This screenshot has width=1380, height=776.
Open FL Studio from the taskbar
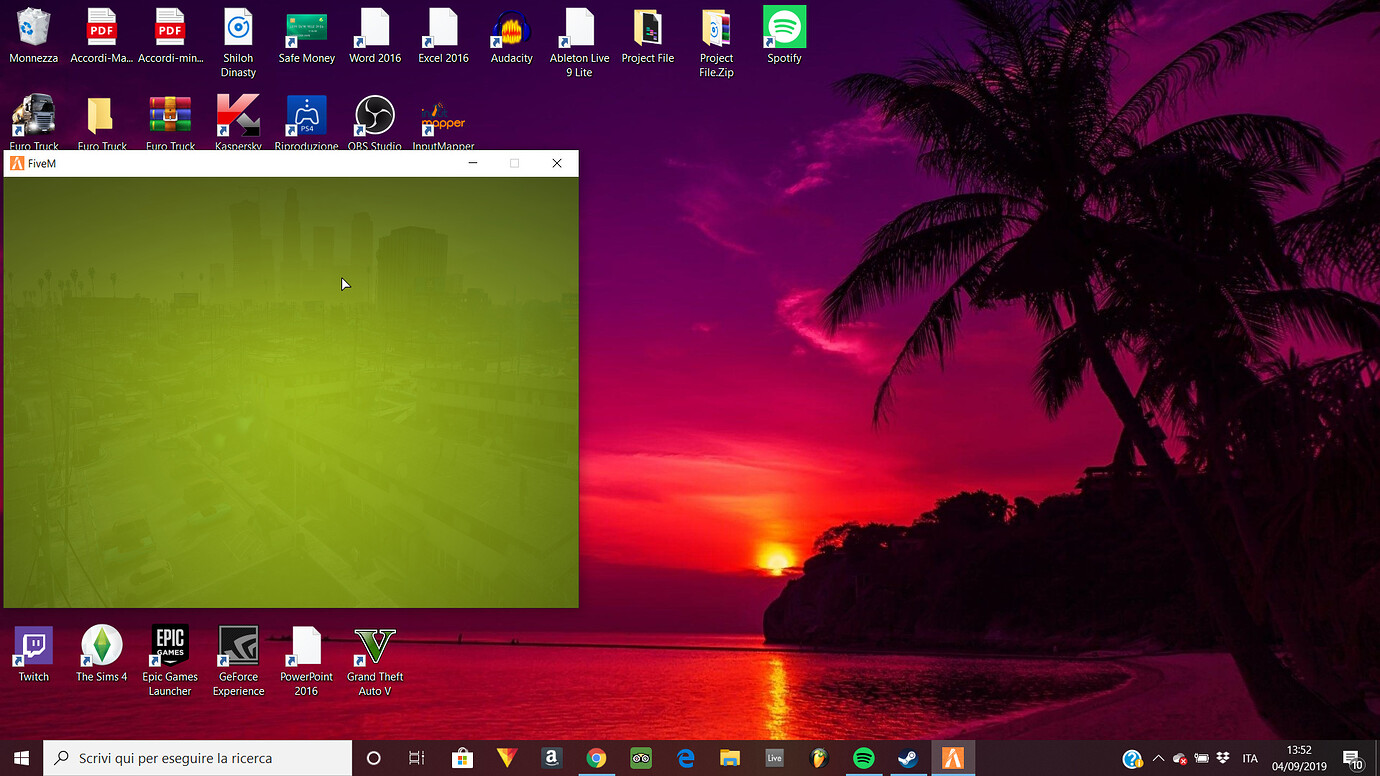point(819,759)
